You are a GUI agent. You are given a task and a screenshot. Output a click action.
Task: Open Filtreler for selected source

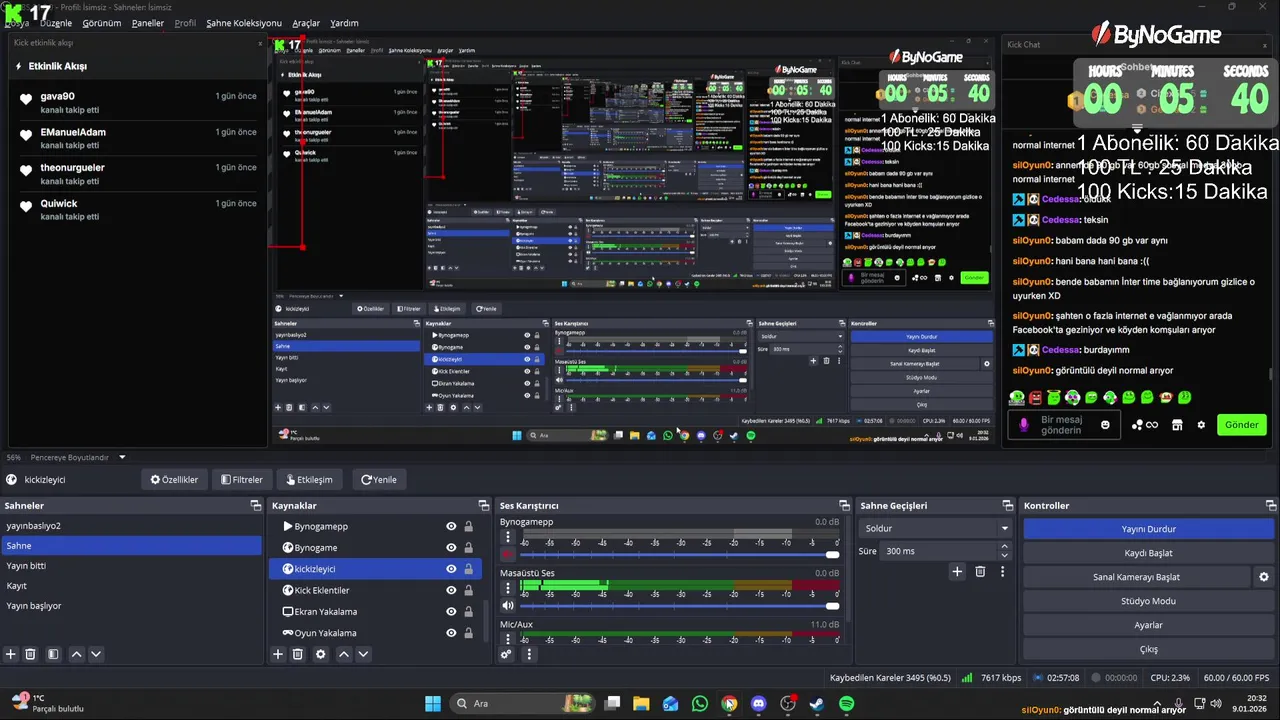click(241, 480)
